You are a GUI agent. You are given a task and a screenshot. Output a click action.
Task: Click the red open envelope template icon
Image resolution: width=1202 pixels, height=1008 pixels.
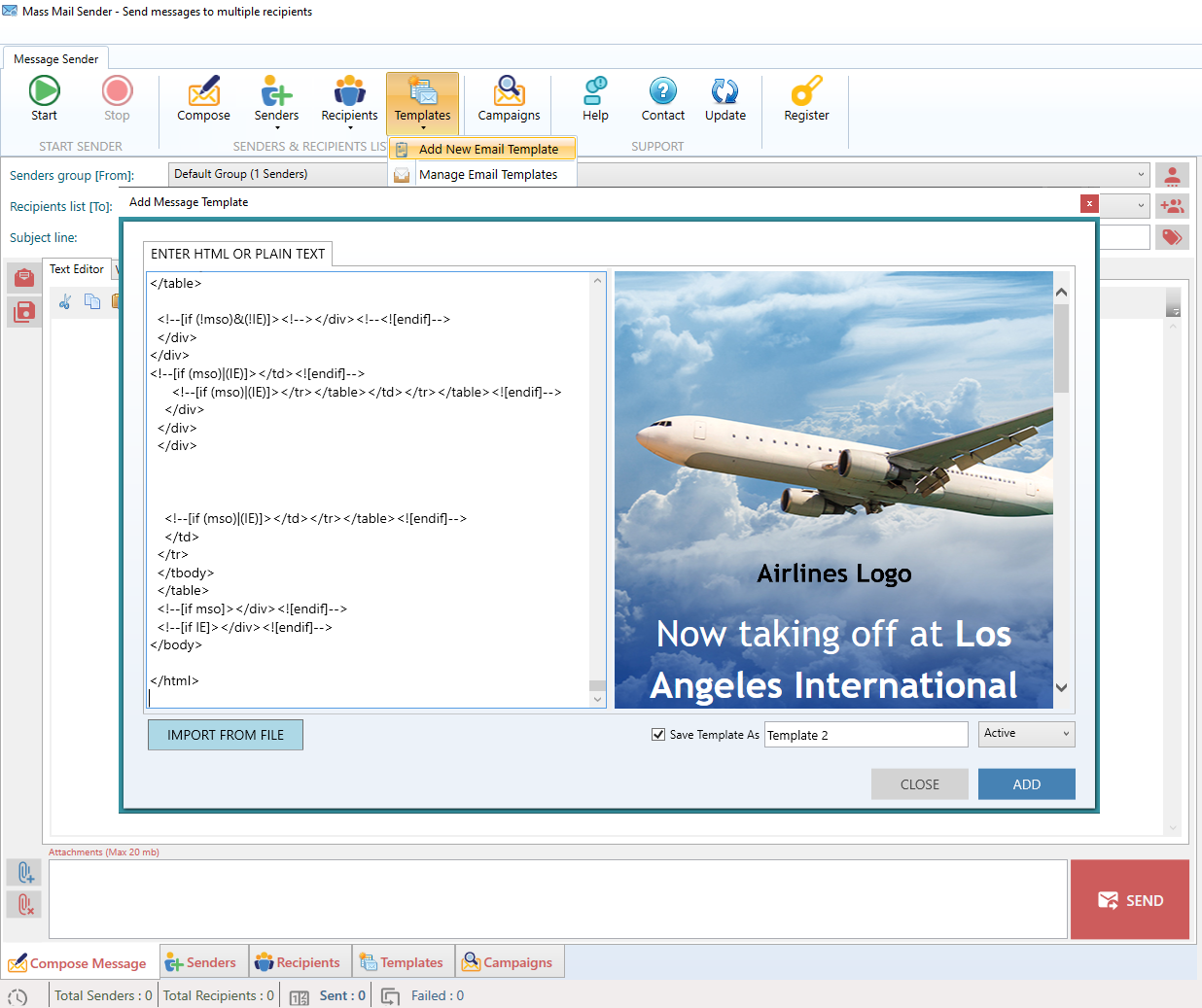click(24, 278)
